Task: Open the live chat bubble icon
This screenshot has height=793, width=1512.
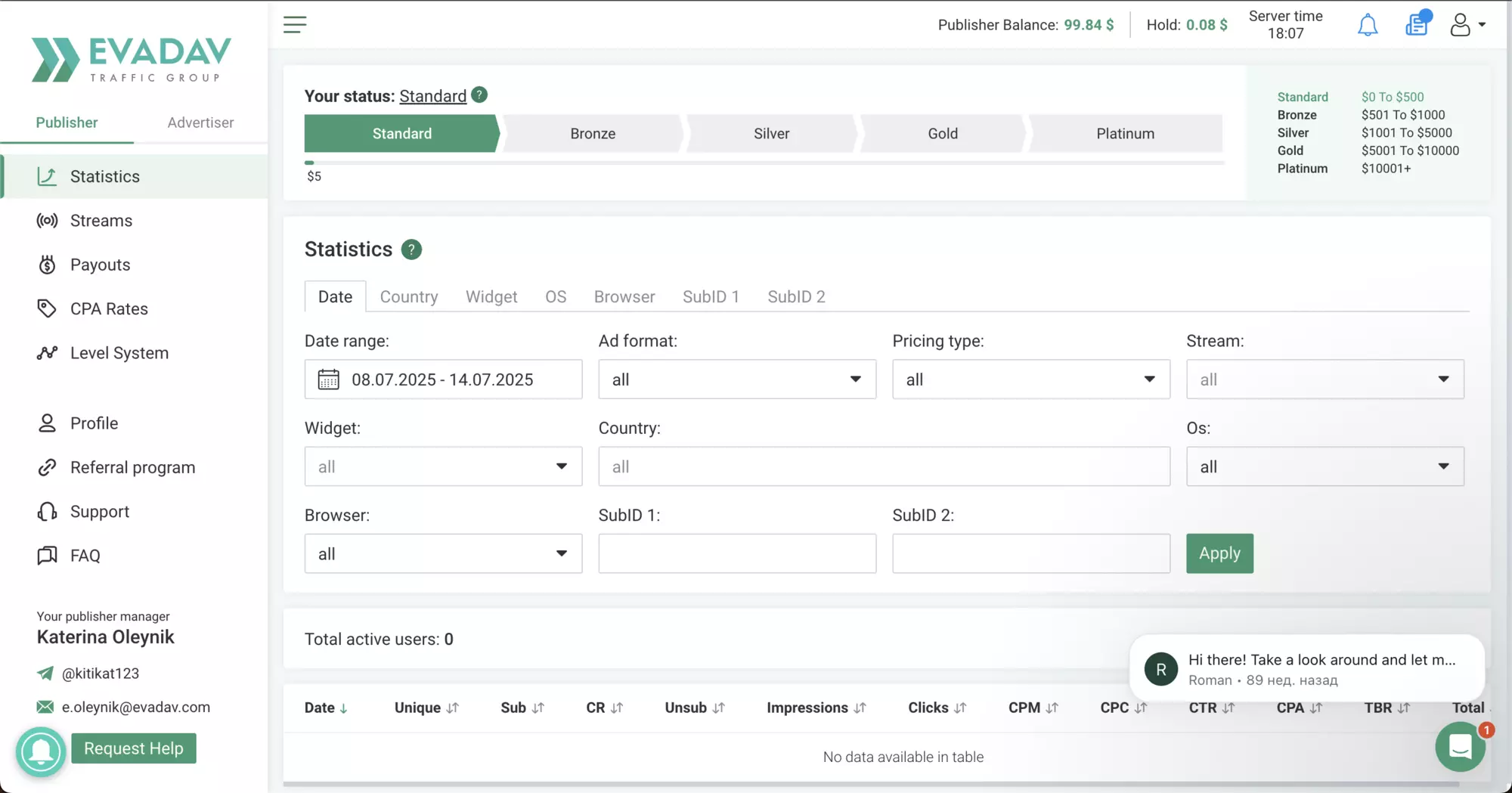Action: click(1461, 747)
